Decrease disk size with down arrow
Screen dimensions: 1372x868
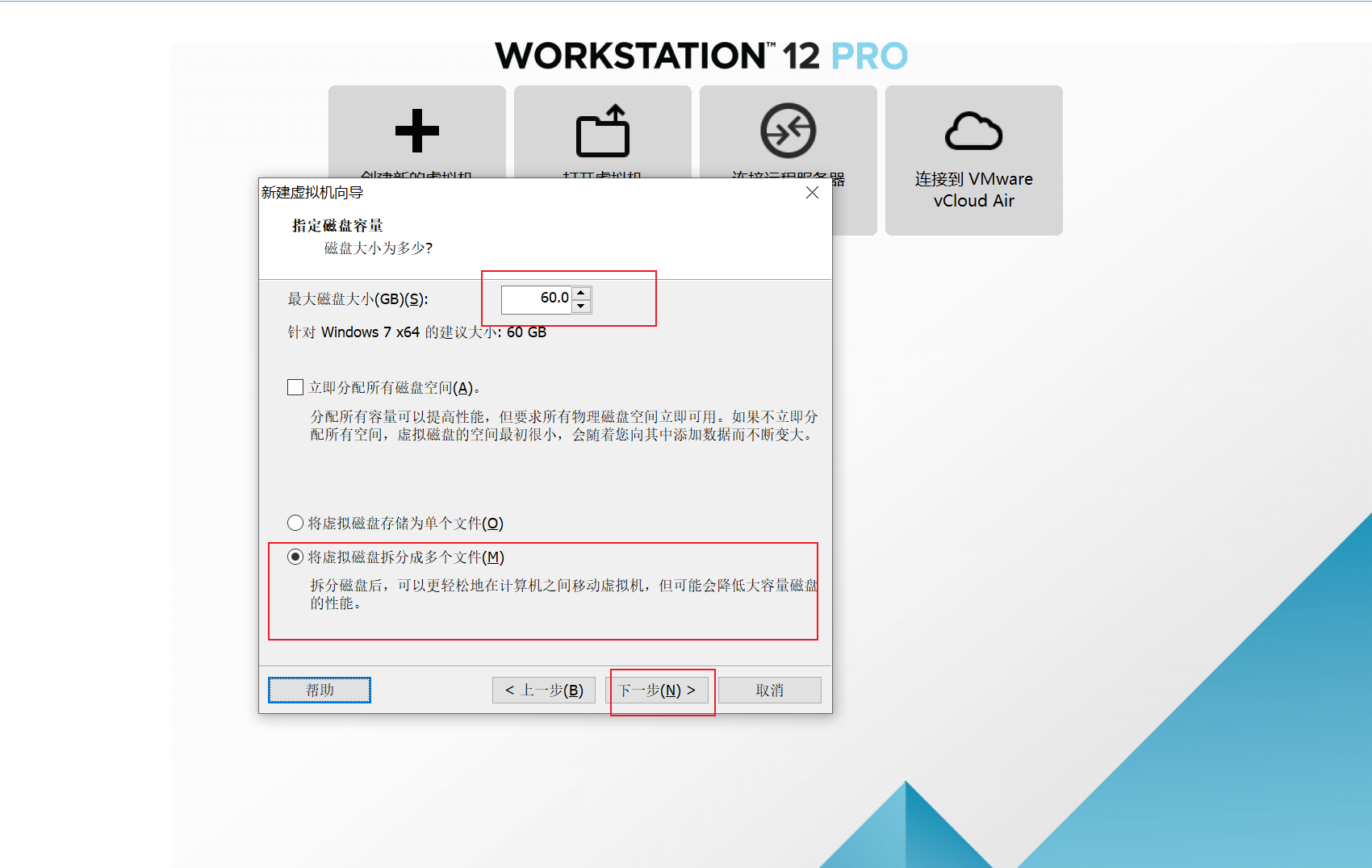point(581,307)
